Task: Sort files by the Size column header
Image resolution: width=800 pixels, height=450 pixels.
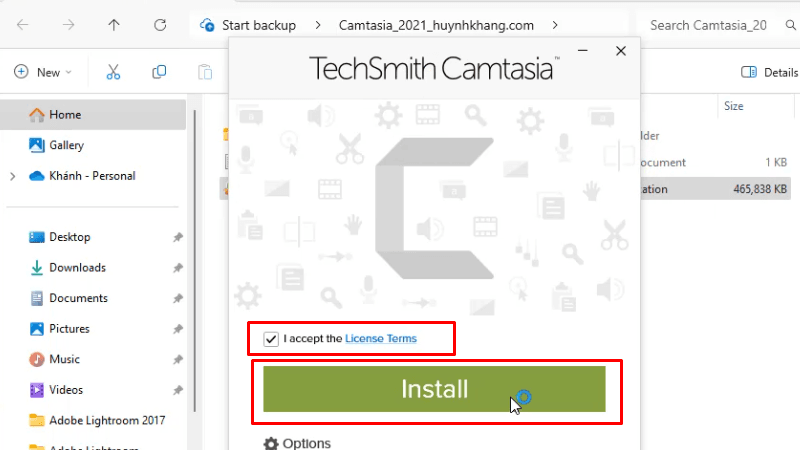Action: point(733,105)
